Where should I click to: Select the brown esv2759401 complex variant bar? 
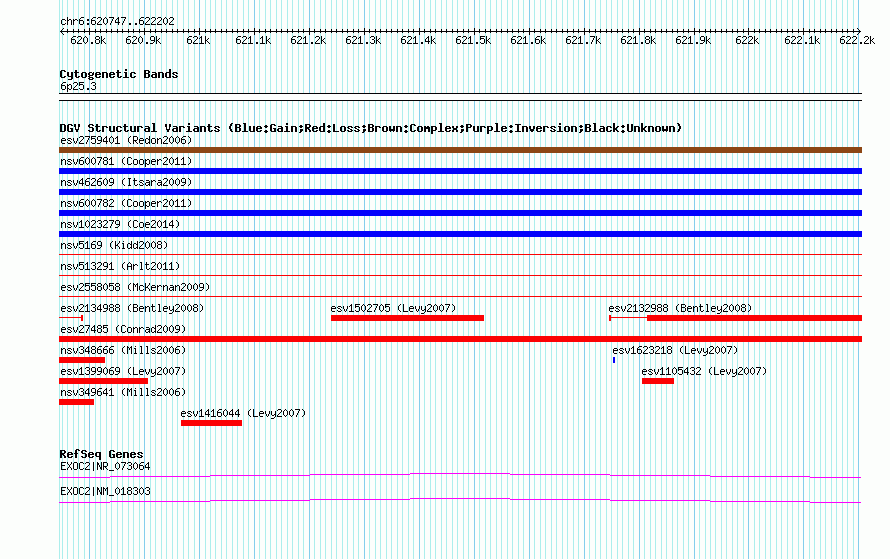pyautogui.click(x=460, y=150)
